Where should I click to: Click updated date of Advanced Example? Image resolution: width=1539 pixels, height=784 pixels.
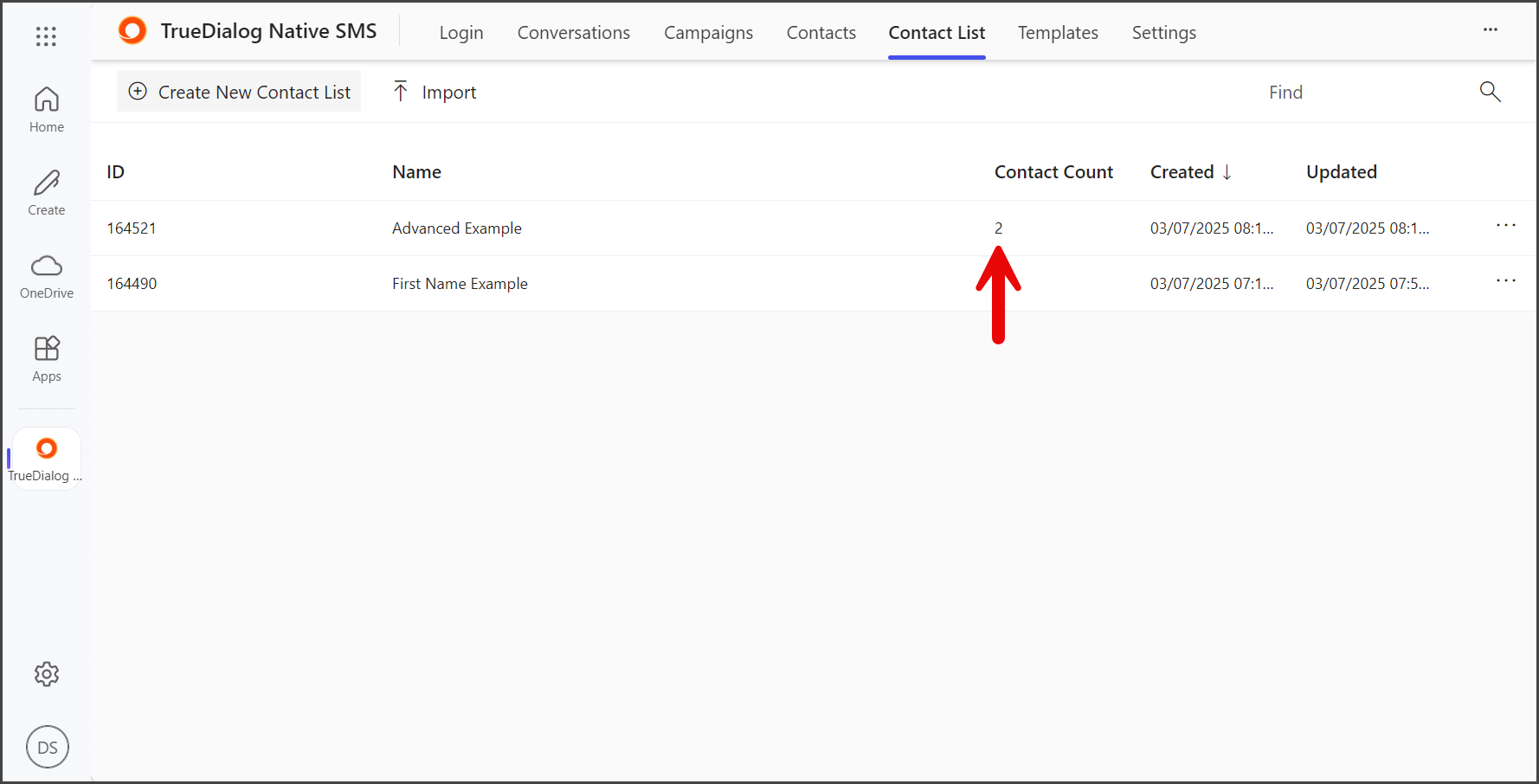pyautogui.click(x=1368, y=228)
